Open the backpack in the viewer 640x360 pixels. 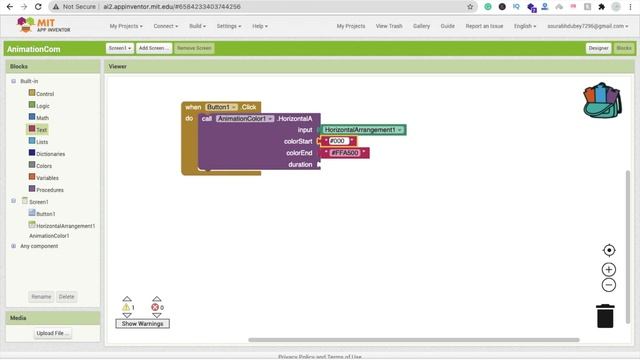coord(602,100)
